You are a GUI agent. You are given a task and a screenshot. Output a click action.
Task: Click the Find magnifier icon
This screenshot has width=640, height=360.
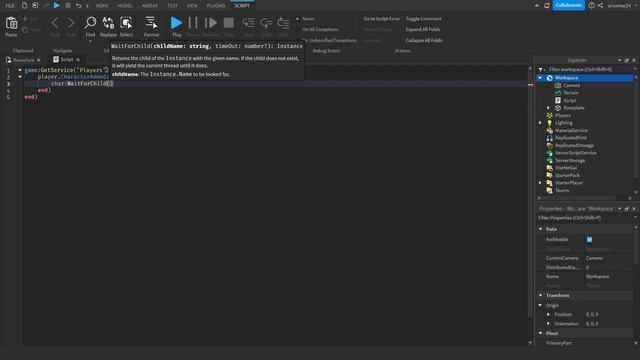90,23
